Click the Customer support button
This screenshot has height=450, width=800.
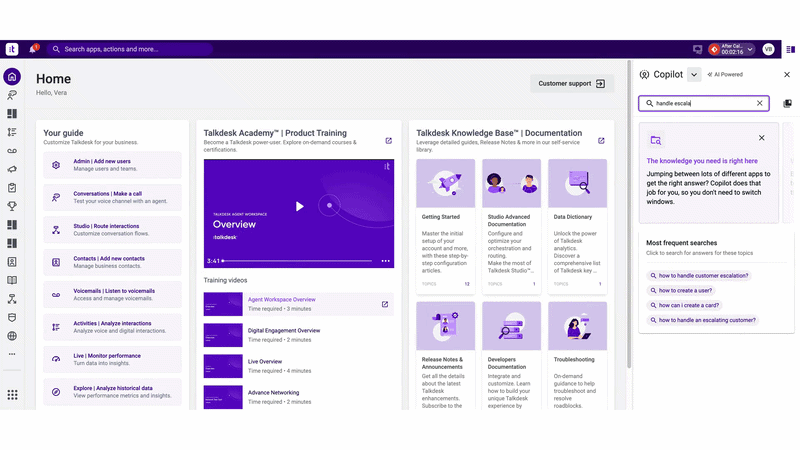point(571,84)
